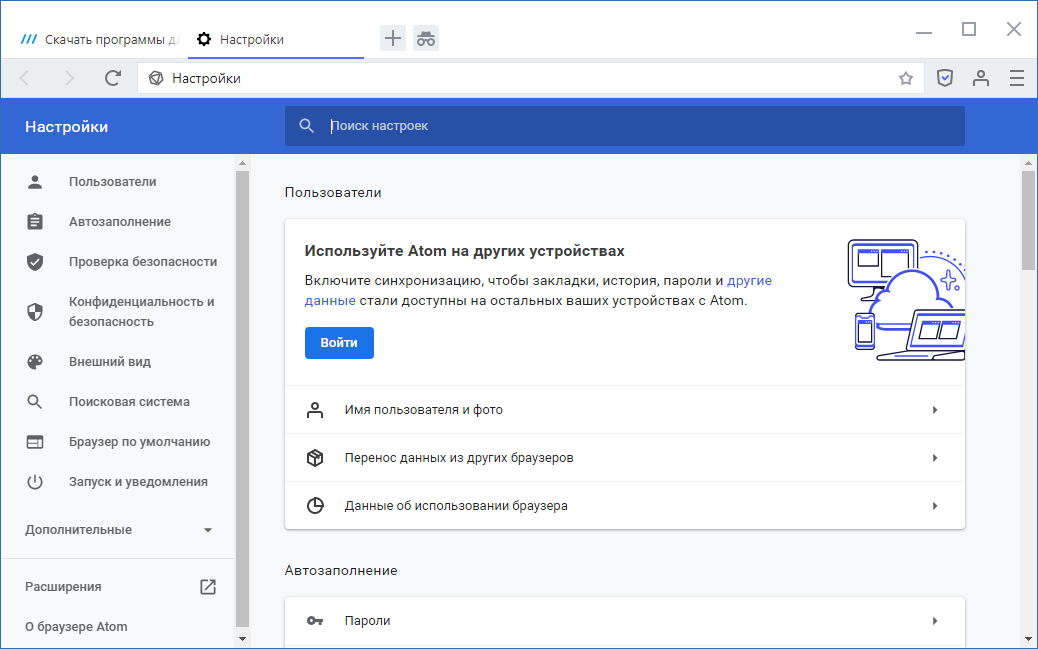
Task: Open Пользователи in the sidebar
Action: 113,181
